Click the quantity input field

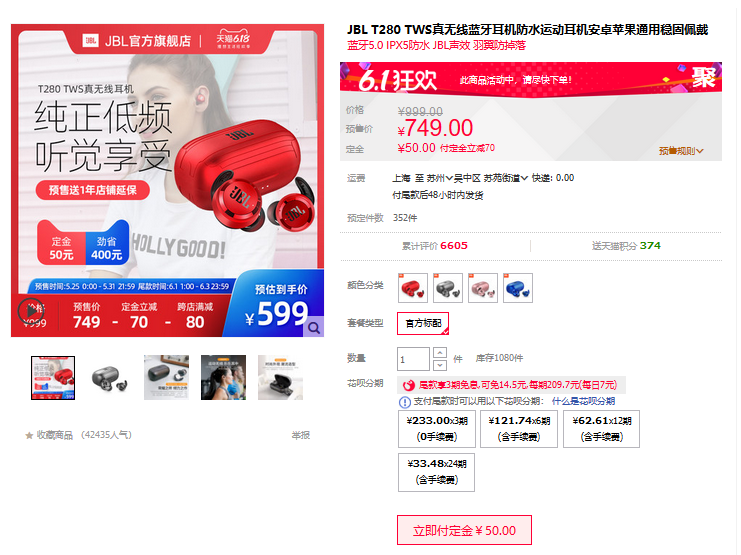[413, 359]
